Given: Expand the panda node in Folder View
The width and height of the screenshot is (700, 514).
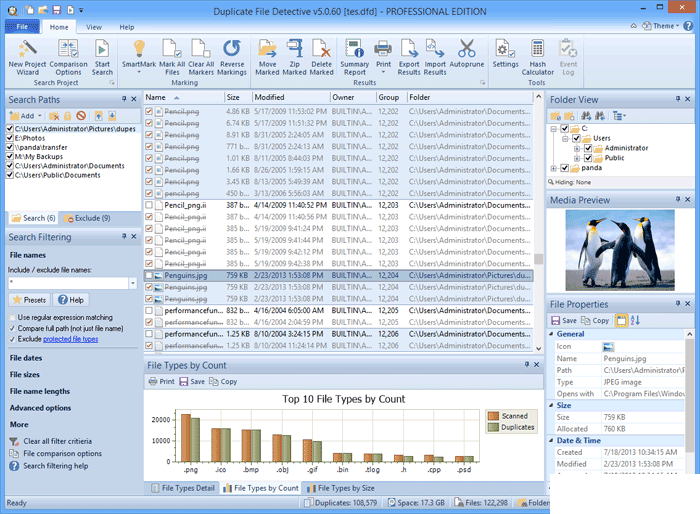Looking at the screenshot, I should 554,168.
